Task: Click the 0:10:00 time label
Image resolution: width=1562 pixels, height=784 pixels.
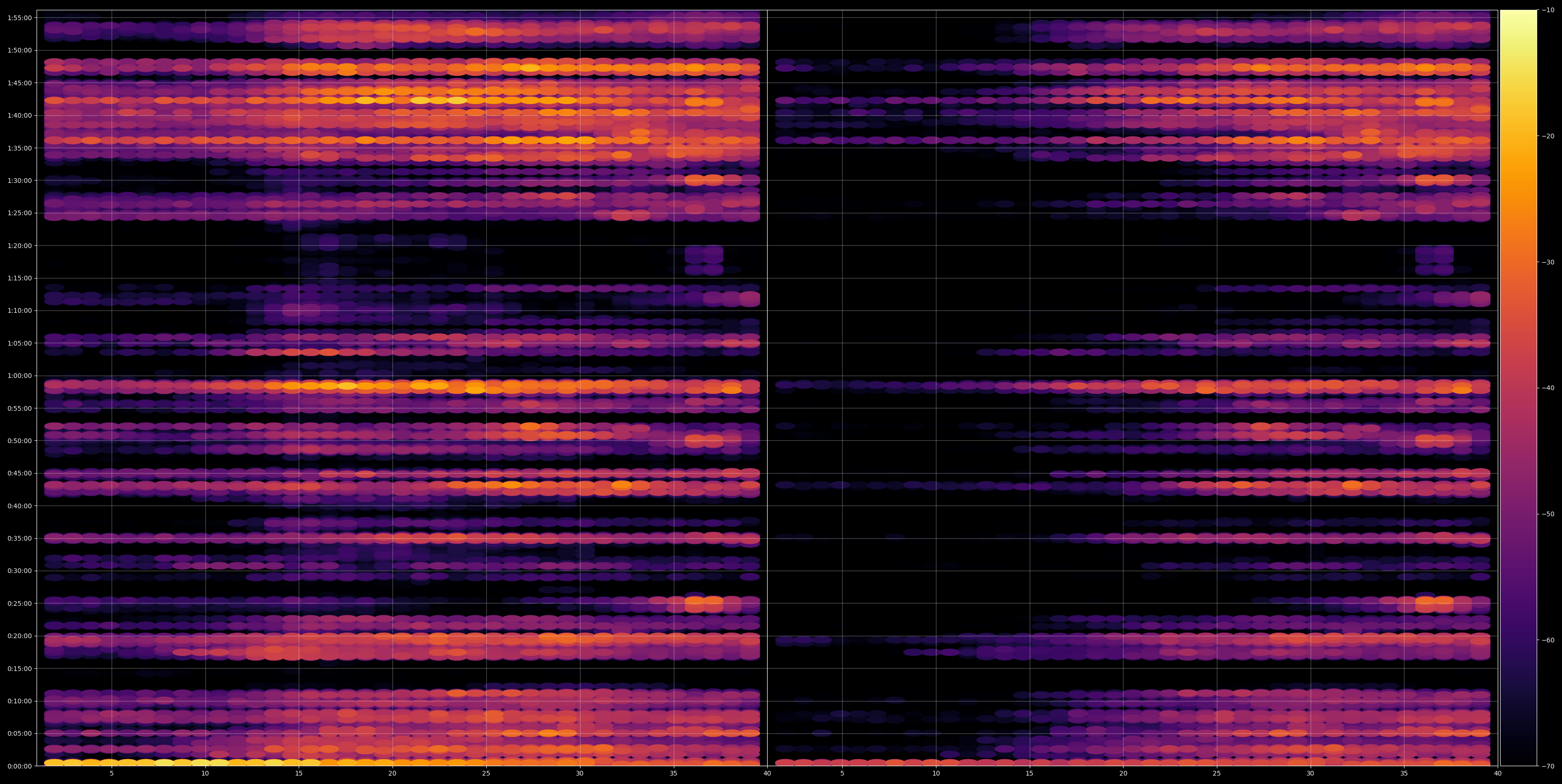Action: [19, 701]
